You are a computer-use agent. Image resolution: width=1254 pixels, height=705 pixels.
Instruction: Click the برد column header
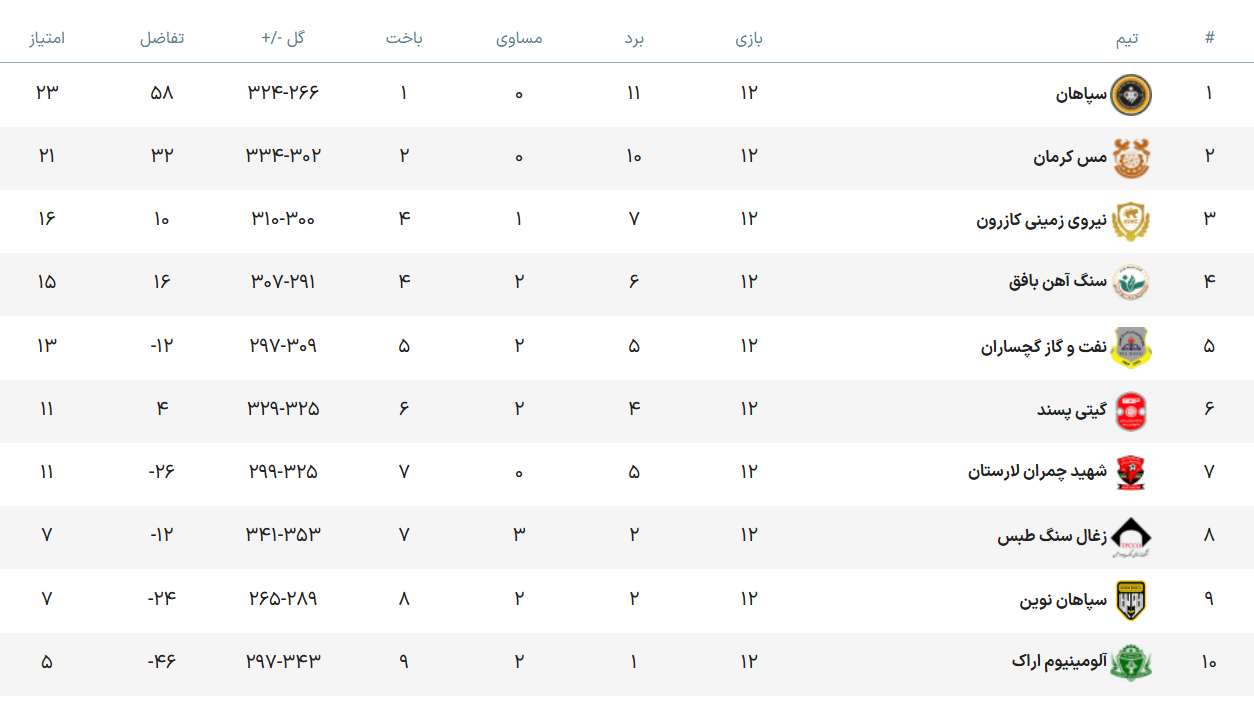click(x=634, y=39)
